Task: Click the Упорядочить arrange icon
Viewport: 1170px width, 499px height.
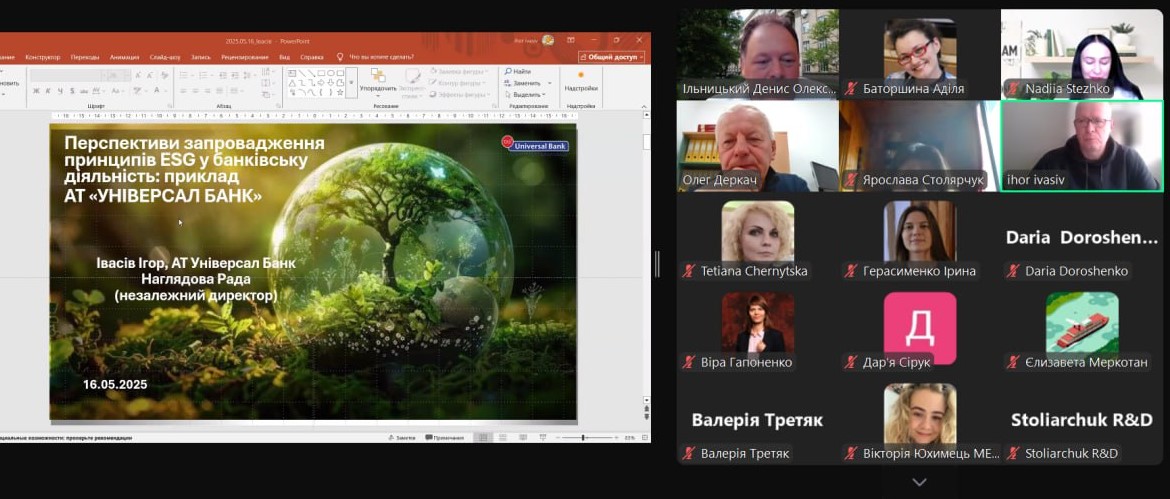Action: click(378, 79)
